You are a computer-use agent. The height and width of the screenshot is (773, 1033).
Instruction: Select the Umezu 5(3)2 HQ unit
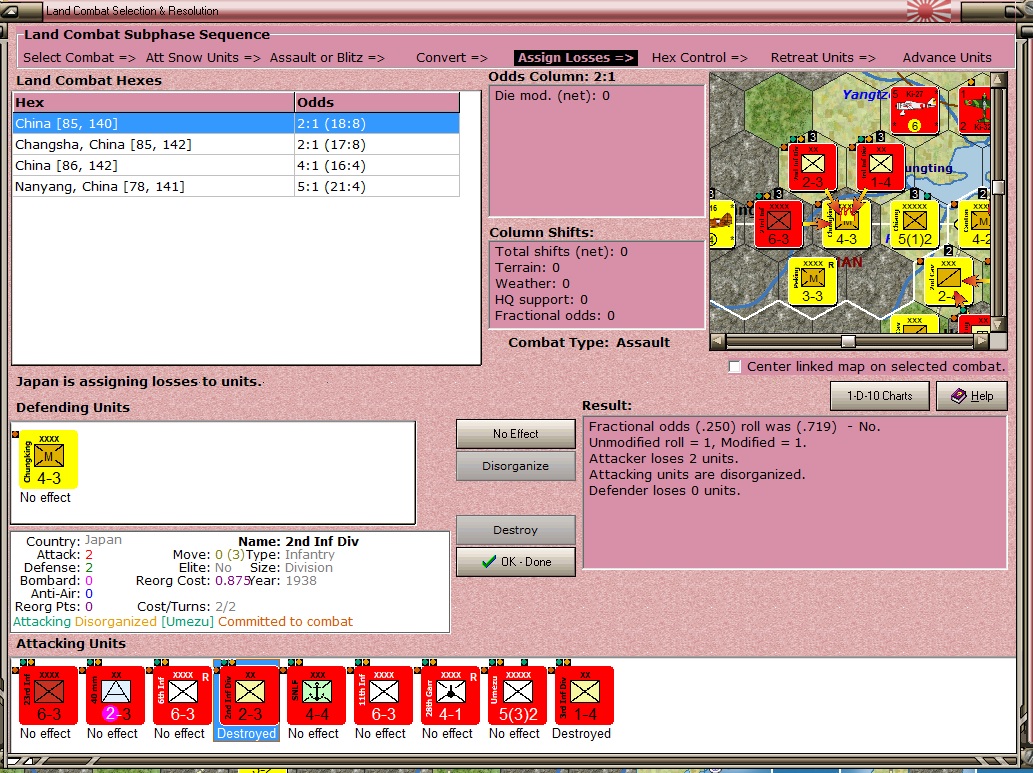pyautogui.click(x=518, y=695)
